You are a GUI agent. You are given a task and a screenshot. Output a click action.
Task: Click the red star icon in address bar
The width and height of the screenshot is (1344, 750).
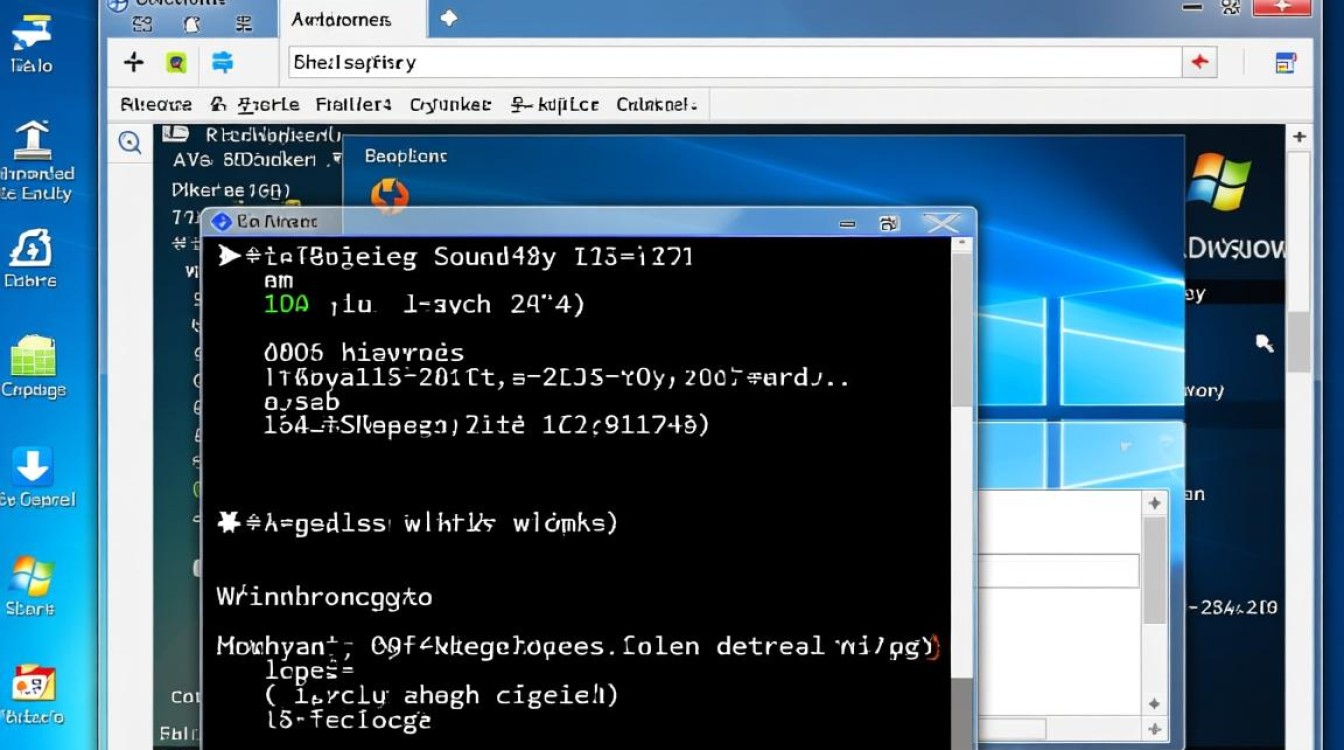pos(1199,63)
